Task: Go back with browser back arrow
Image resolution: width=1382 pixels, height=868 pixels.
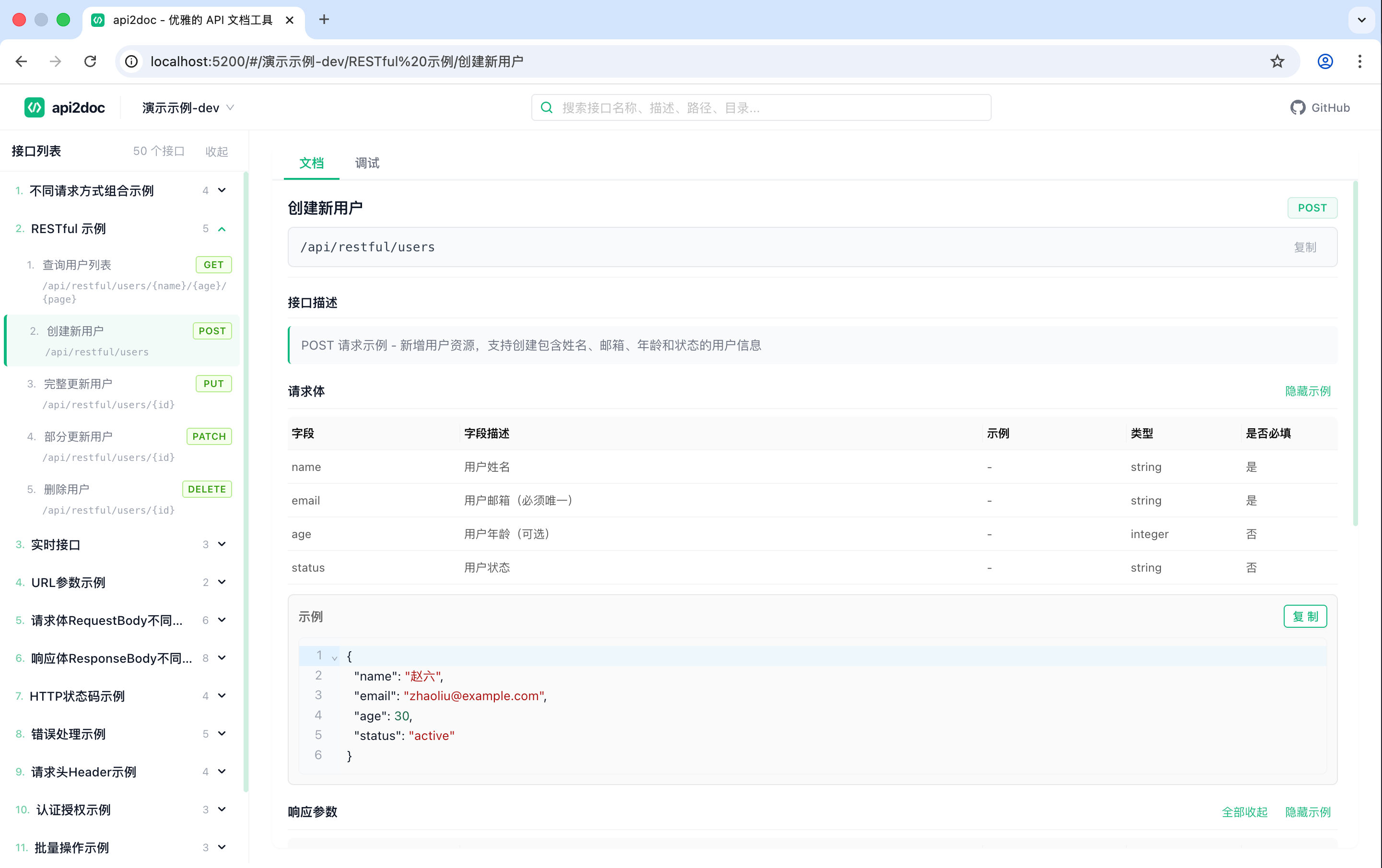Action: coord(21,61)
